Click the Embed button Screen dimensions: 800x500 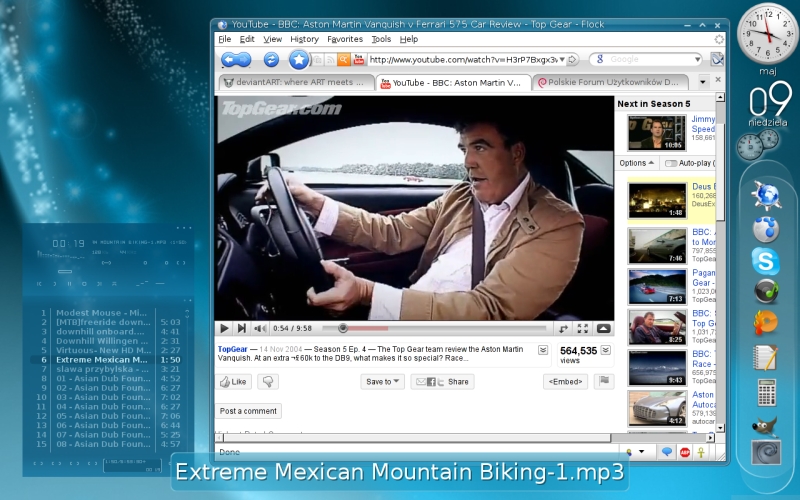[x=565, y=382]
